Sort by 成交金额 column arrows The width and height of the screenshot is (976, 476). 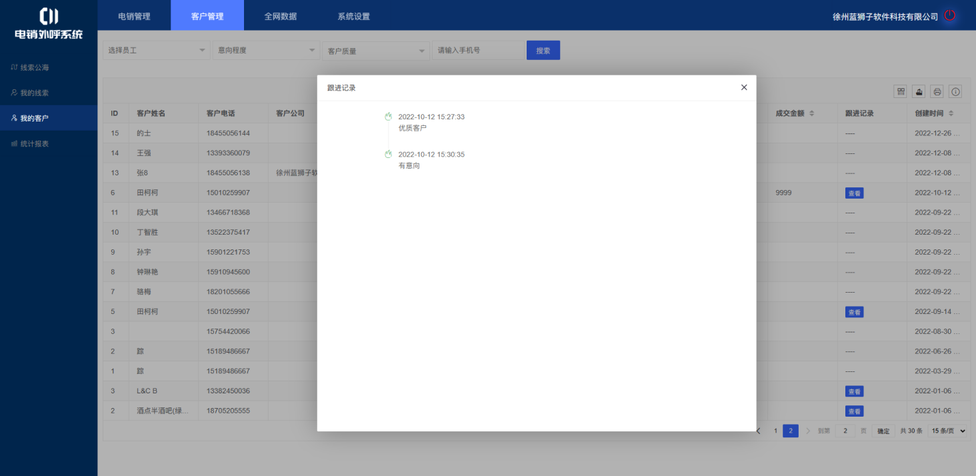click(x=812, y=113)
